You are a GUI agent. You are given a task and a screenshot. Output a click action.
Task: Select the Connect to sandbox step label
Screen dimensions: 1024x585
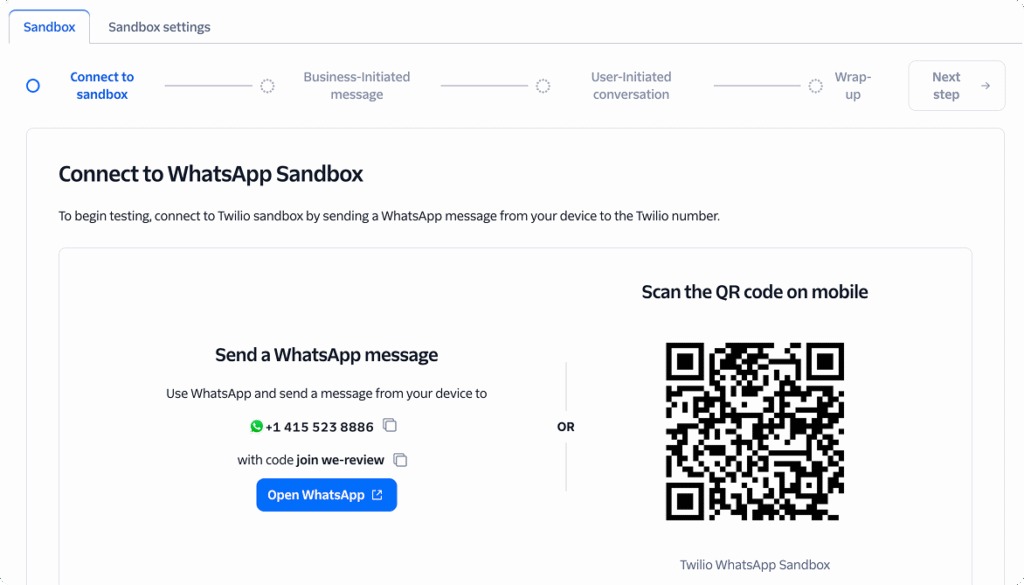(x=102, y=86)
